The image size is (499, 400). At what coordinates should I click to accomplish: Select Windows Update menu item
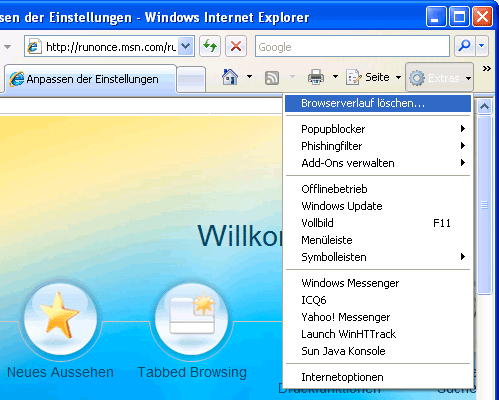click(378, 206)
